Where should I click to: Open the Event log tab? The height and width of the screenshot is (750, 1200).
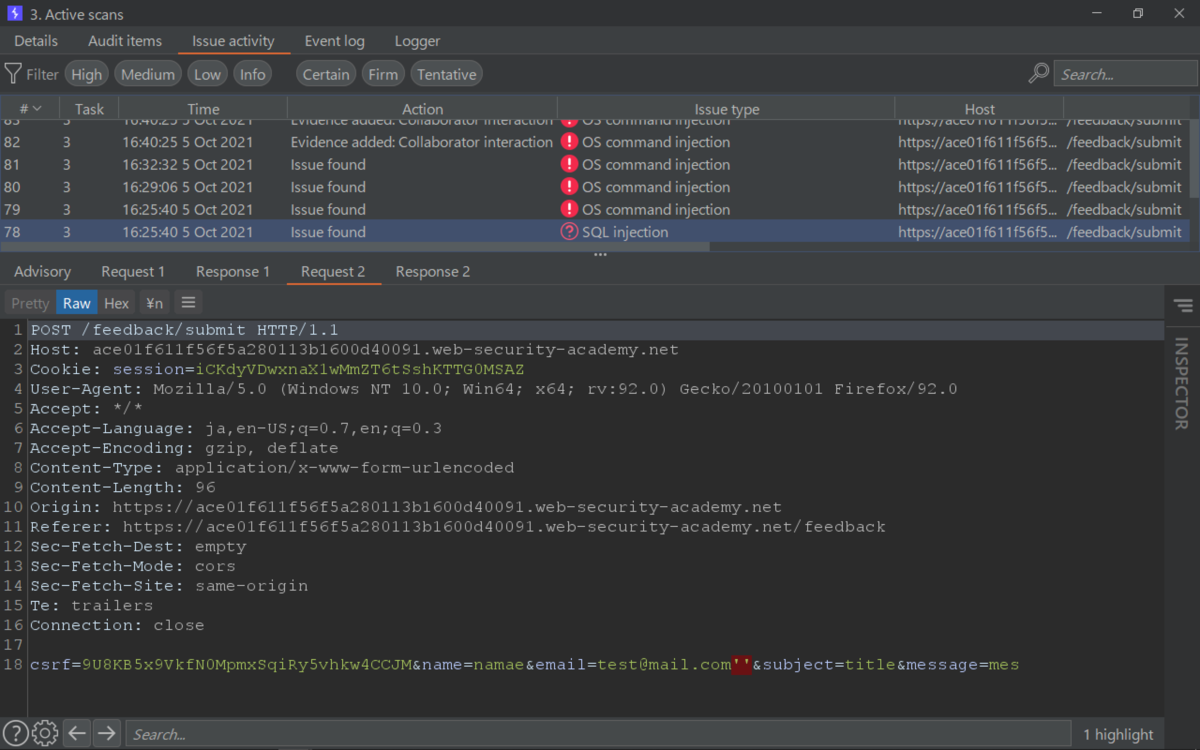tap(335, 41)
